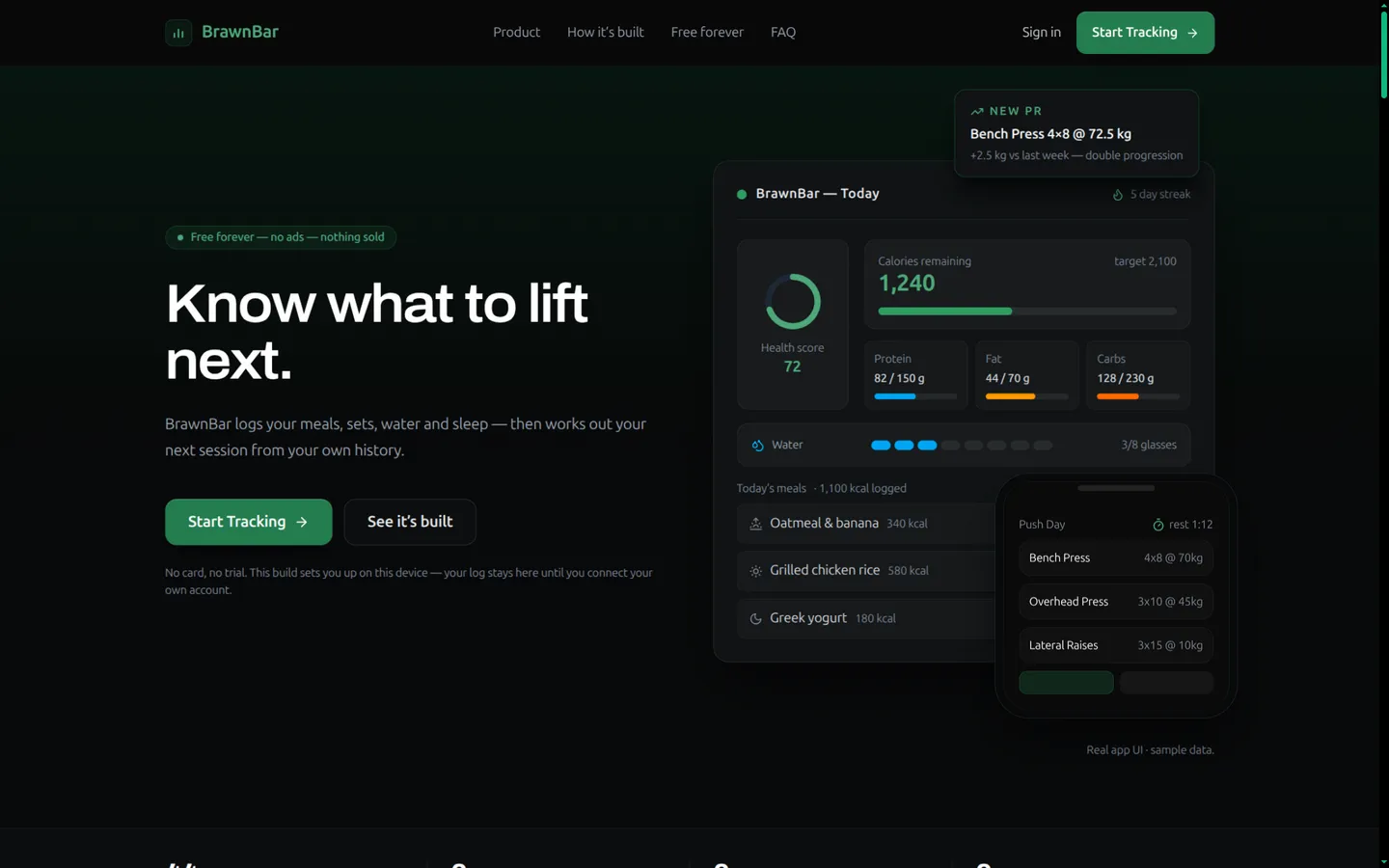Click Start Tracking in the navigation bar
1389x868 pixels.
(1145, 33)
